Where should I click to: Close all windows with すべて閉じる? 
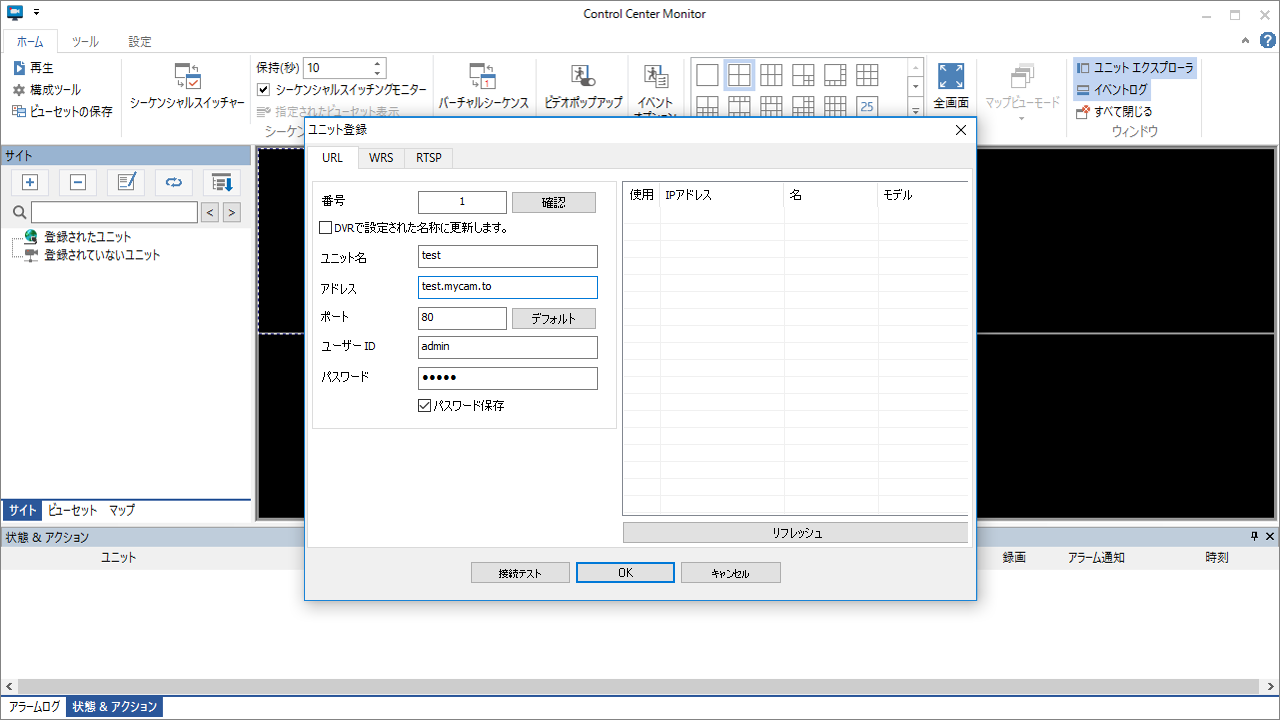coord(1114,111)
